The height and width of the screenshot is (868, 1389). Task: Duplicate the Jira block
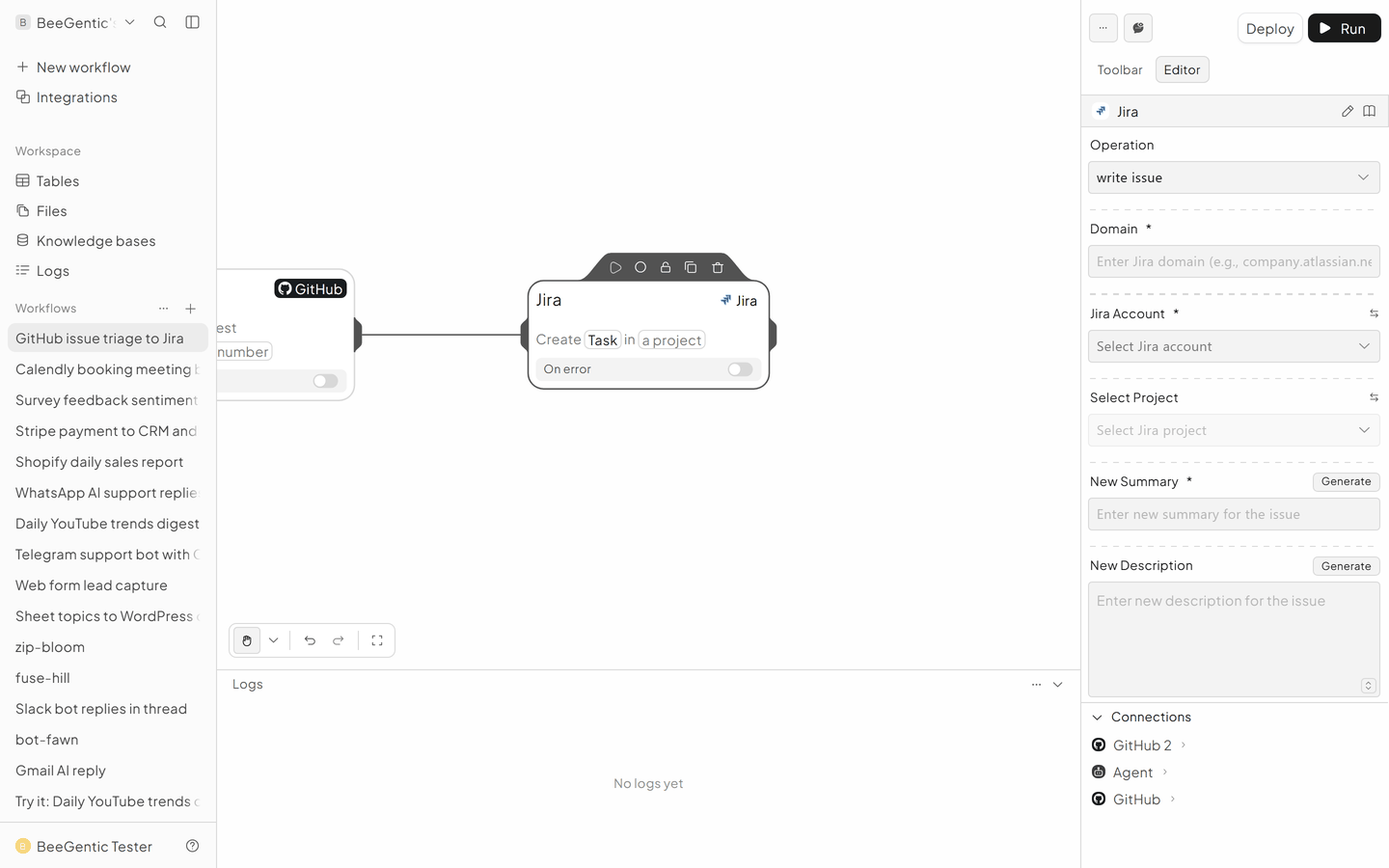691,267
